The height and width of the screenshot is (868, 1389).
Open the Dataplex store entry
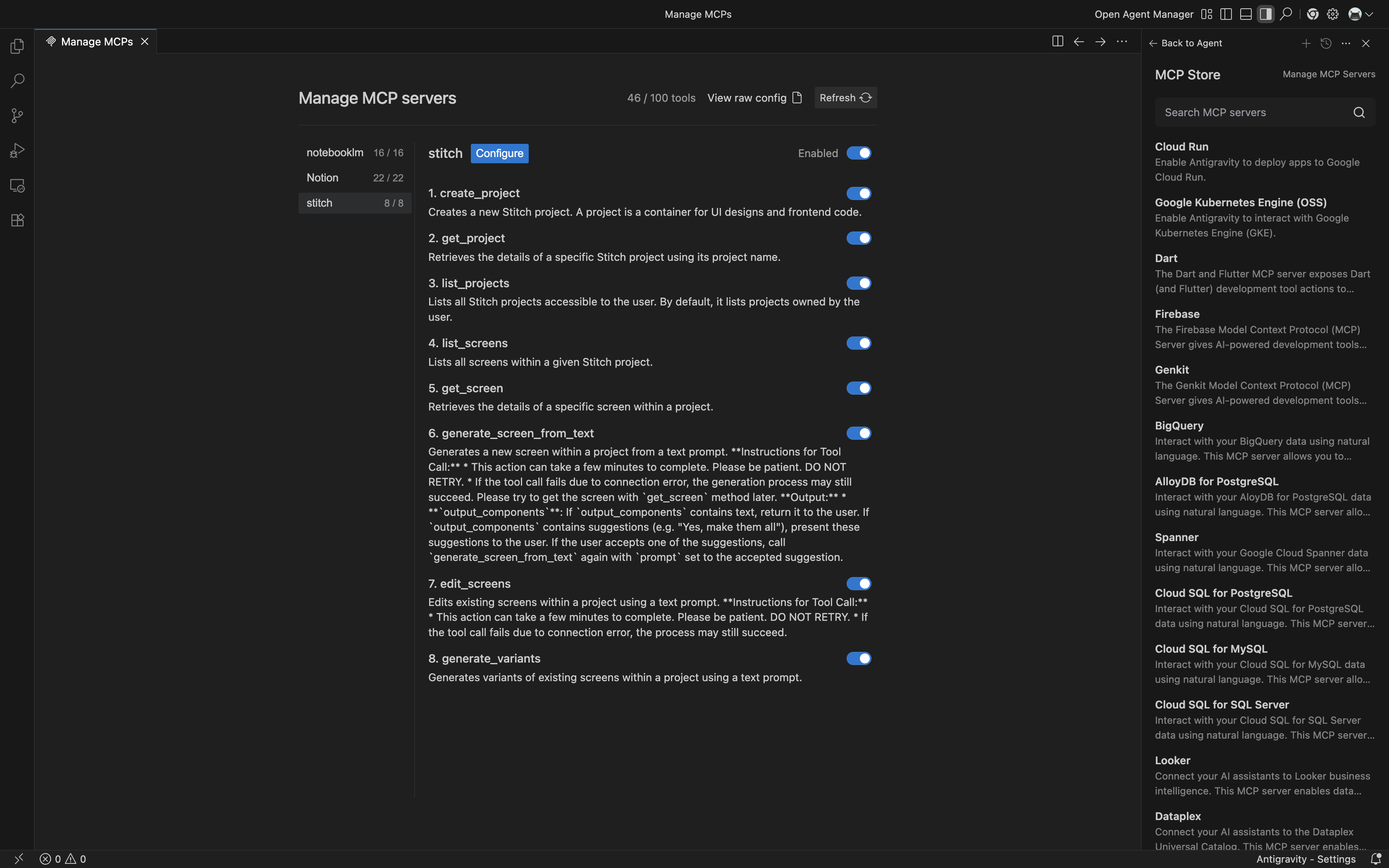[1265, 830]
